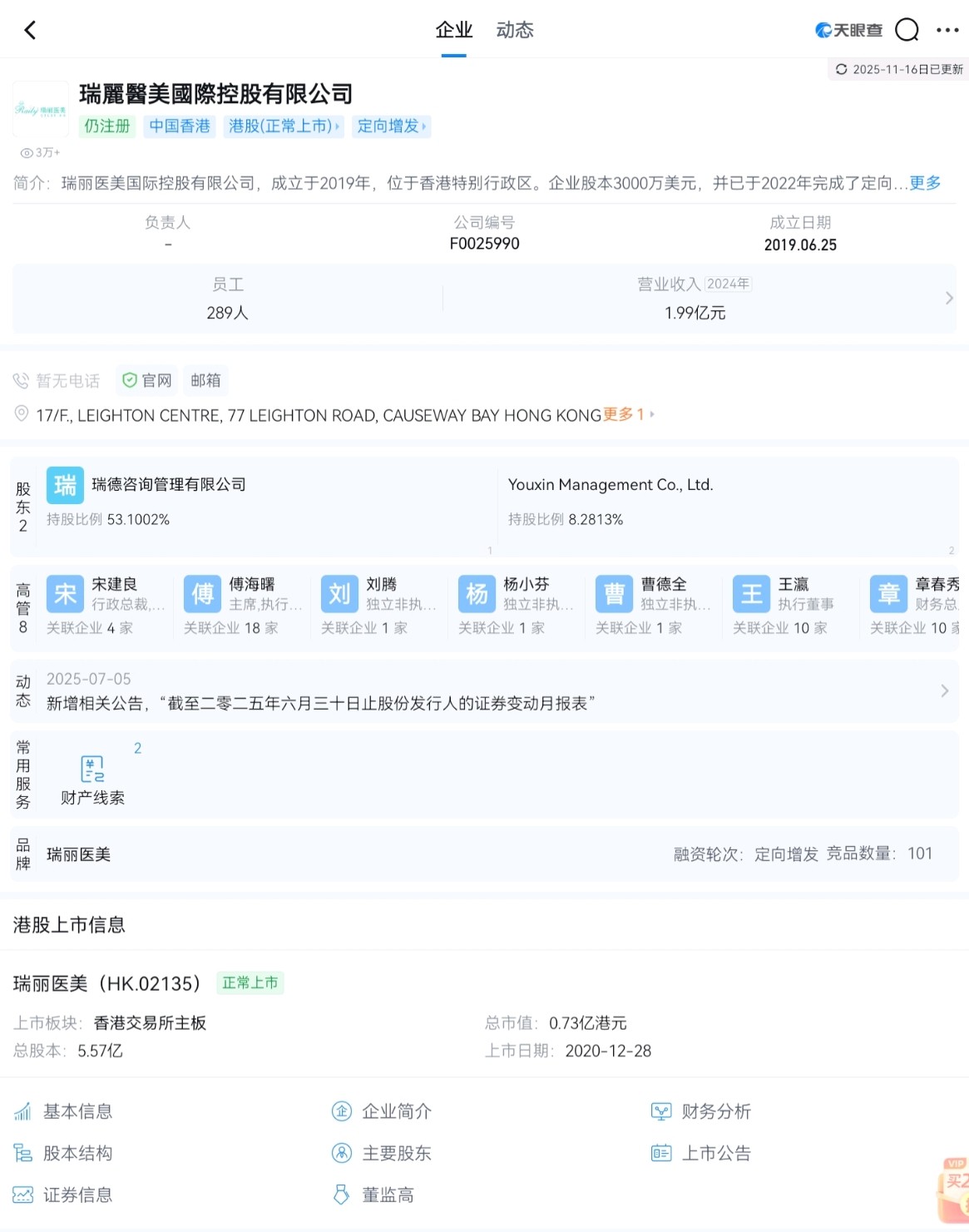Tap the back arrow at top left
The width and height of the screenshot is (969, 1232).
(31, 29)
